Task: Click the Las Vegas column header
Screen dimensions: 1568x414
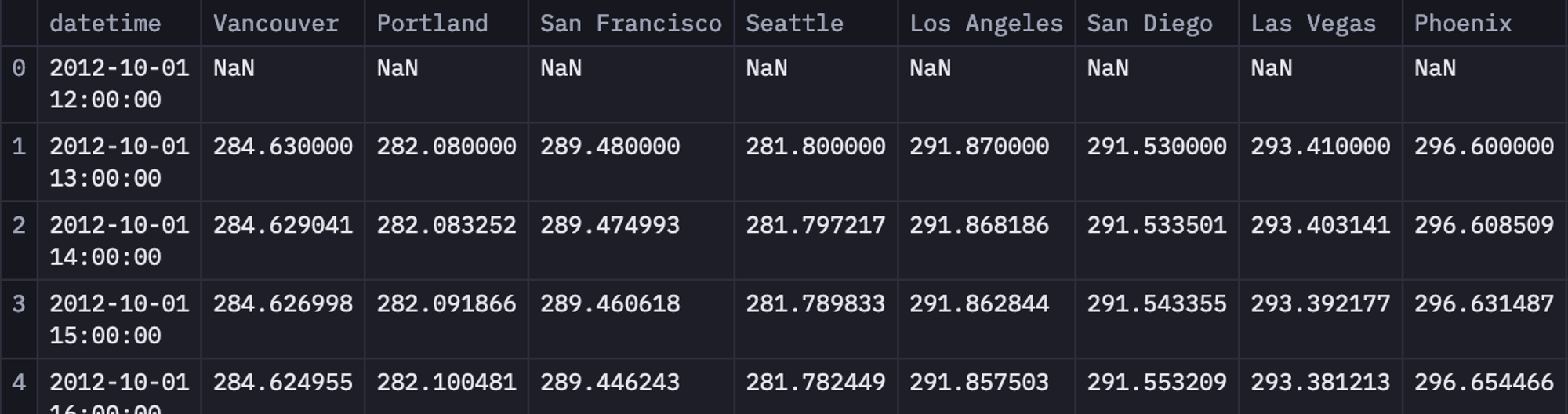Action: [x=1313, y=24]
